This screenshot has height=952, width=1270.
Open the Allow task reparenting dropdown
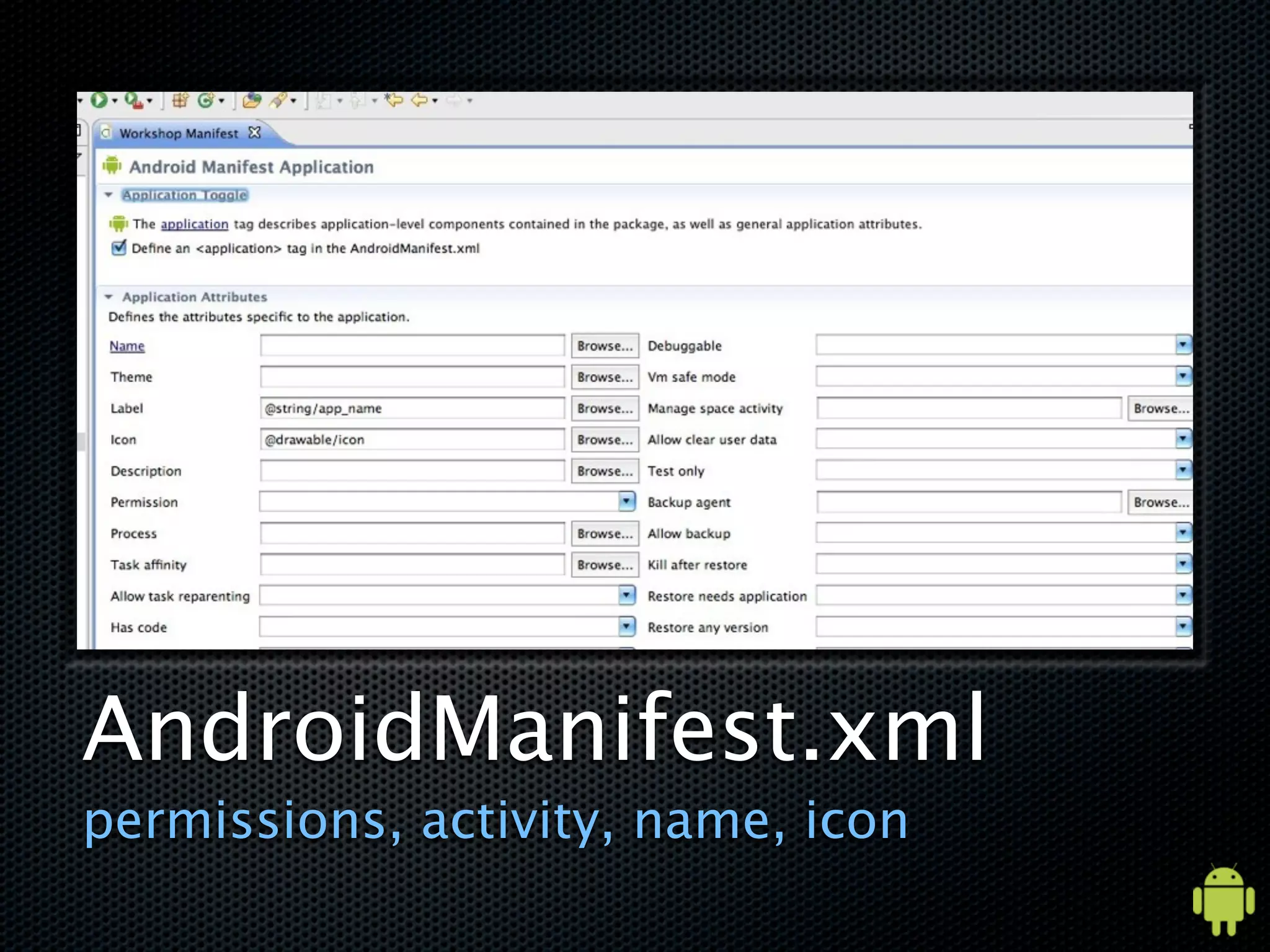click(627, 595)
